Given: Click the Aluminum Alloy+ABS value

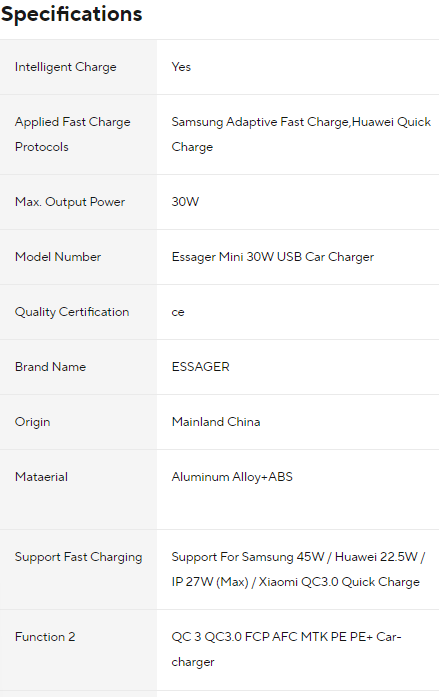Looking at the screenshot, I should [x=232, y=477].
